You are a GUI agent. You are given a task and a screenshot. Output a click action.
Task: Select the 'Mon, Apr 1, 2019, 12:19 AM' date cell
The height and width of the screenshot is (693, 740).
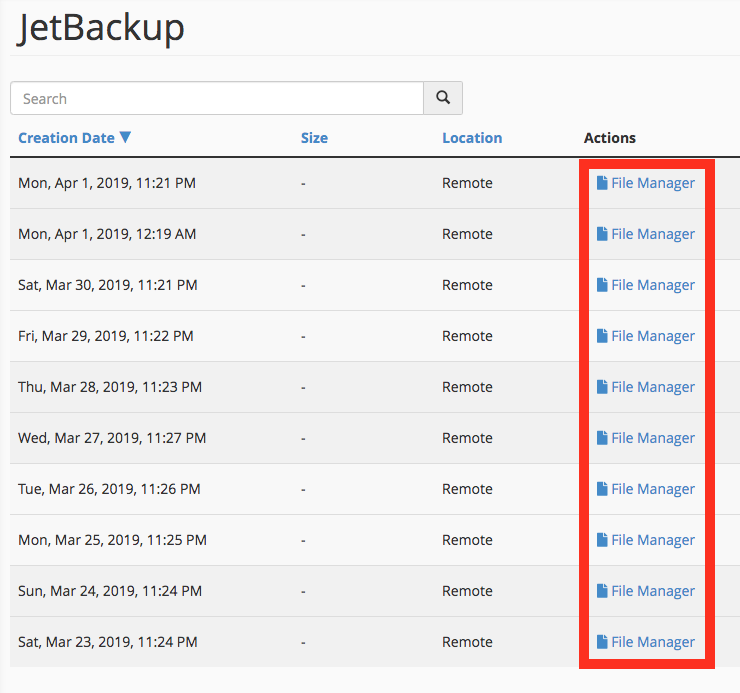(107, 234)
